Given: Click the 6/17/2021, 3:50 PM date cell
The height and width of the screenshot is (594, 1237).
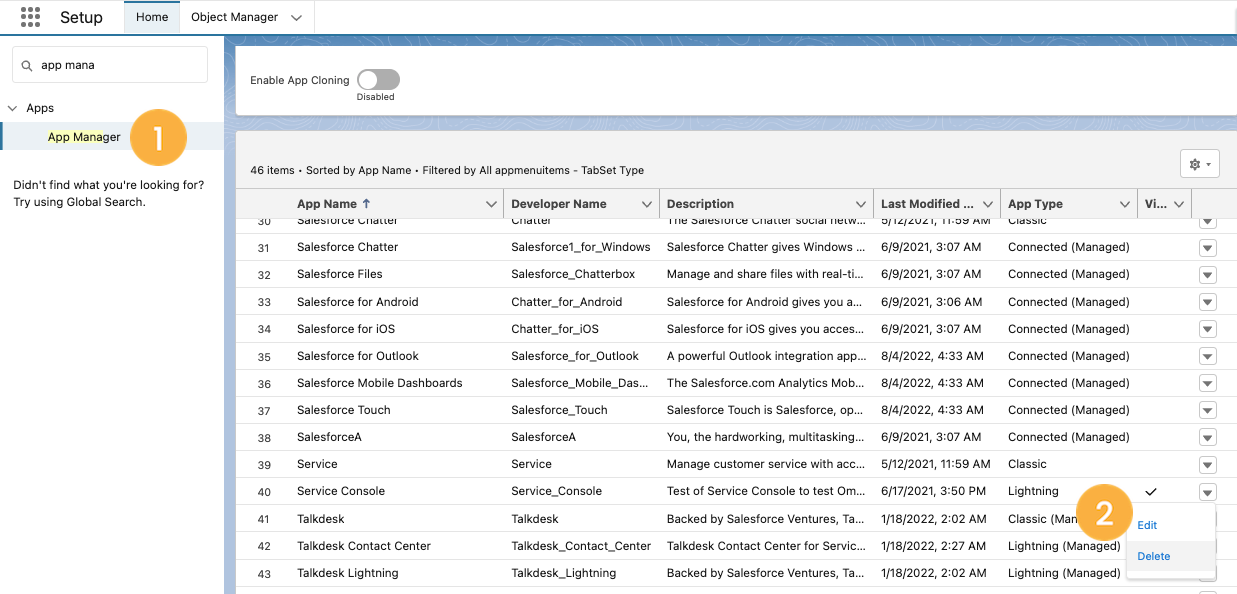Looking at the screenshot, I should (933, 491).
